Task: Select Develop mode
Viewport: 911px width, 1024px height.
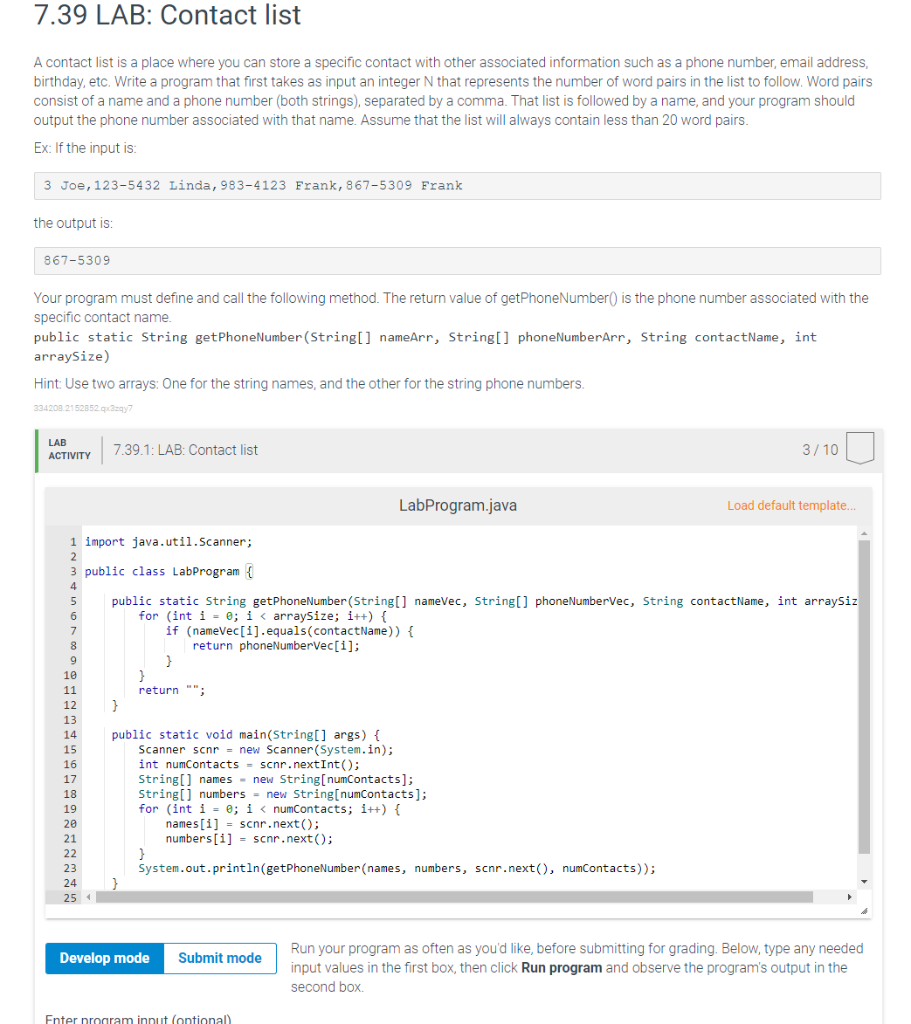Action: [x=104, y=957]
